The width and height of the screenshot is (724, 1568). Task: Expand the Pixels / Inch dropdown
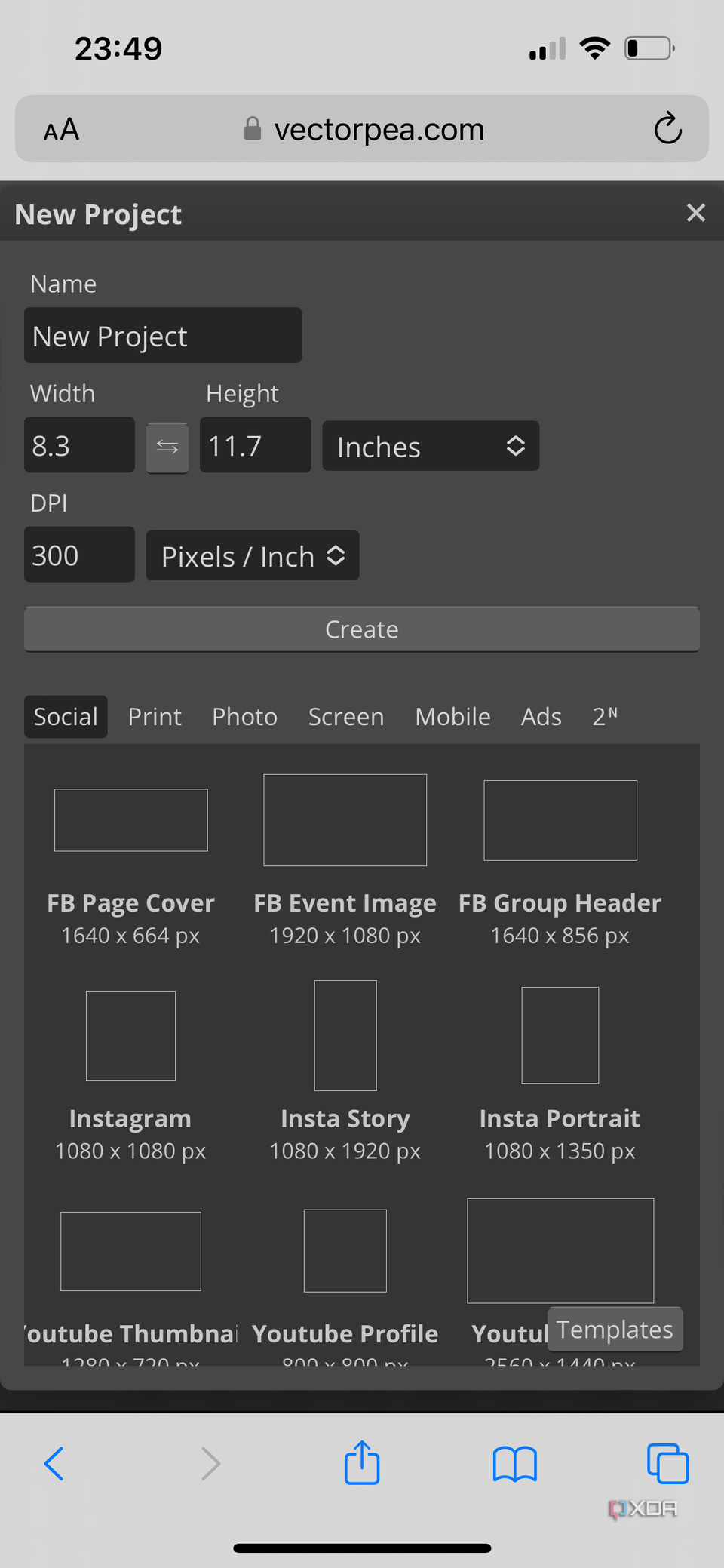click(252, 556)
